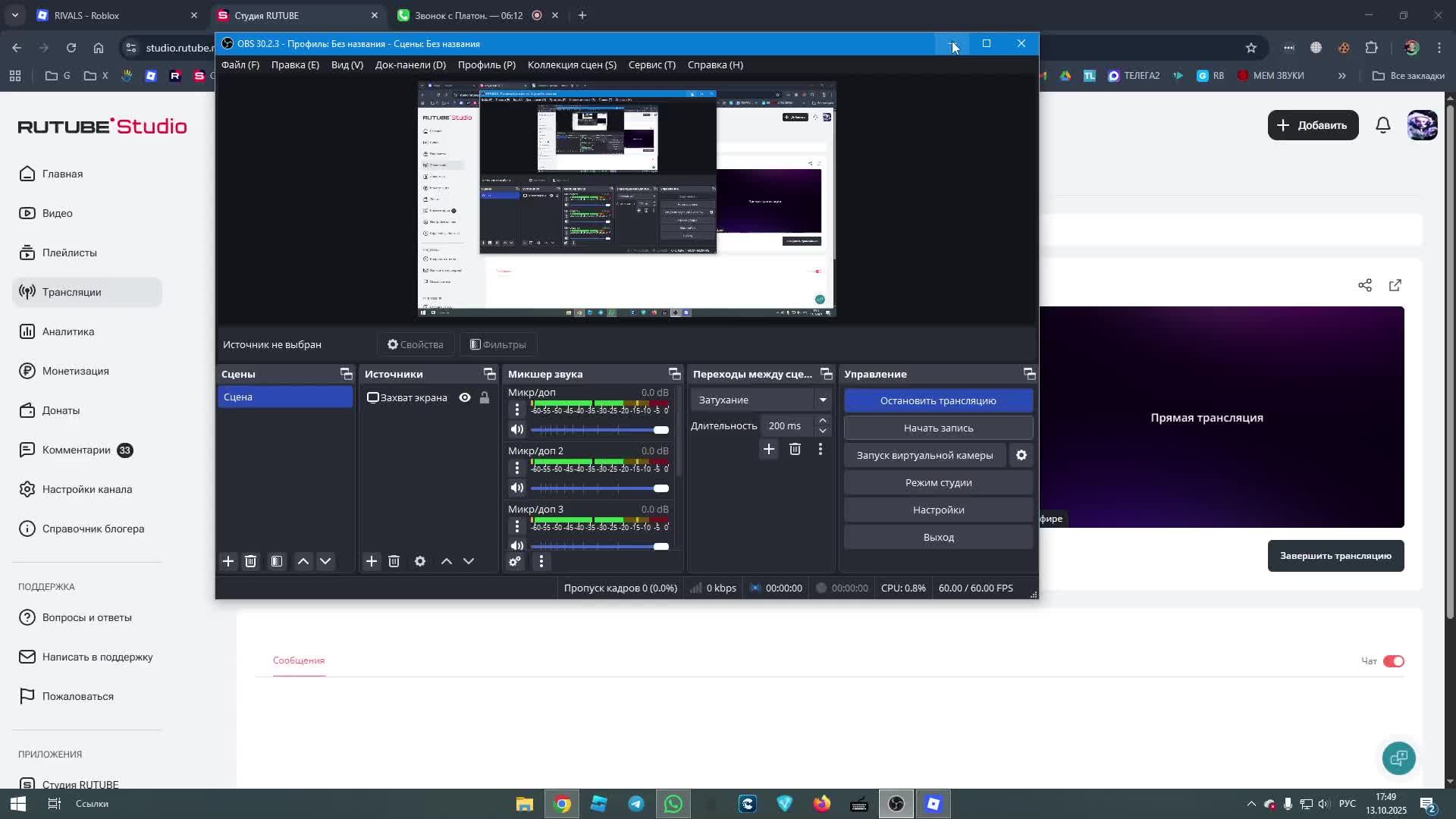Move scene down with the arrow

point(325,561)
